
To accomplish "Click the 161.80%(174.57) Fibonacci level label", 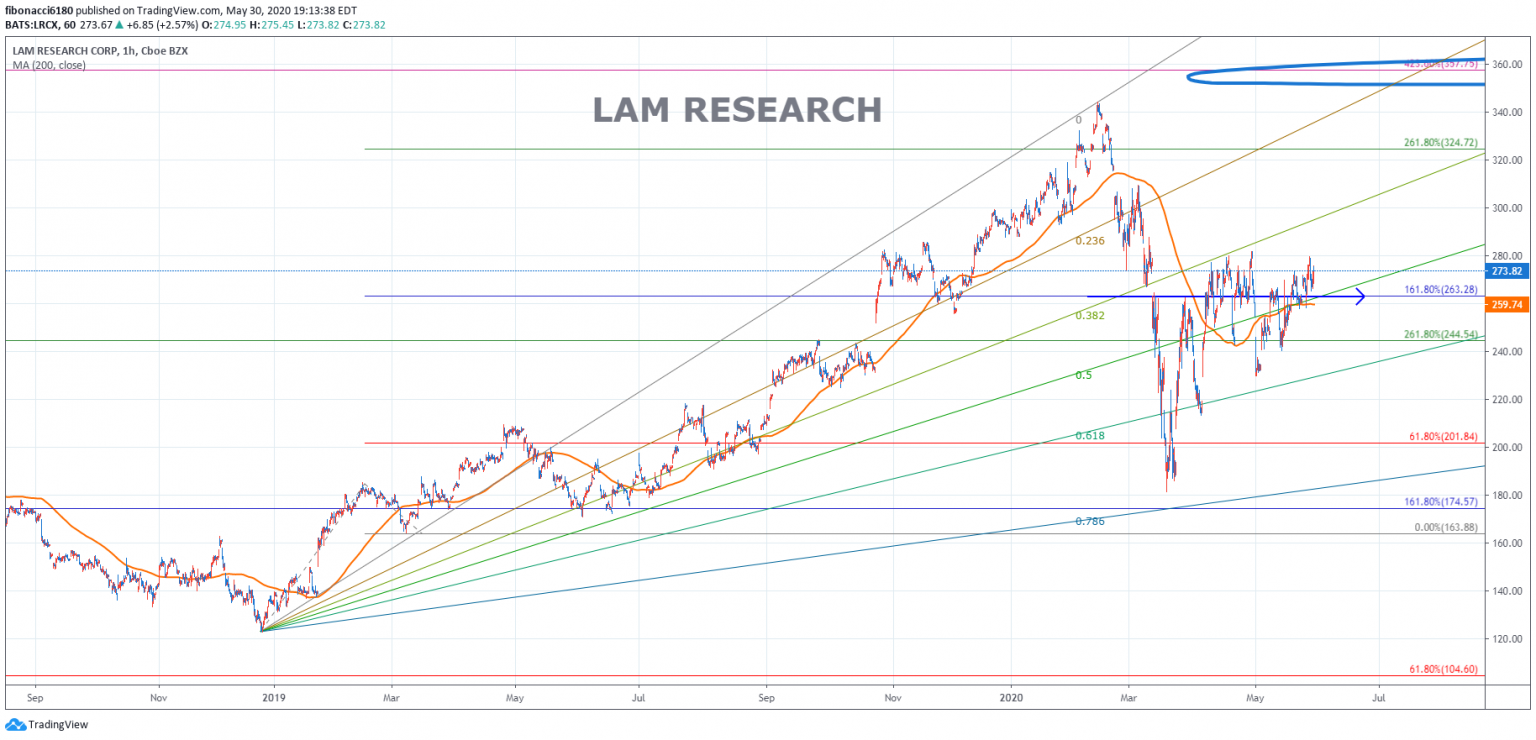I will tap(1441, 502).
